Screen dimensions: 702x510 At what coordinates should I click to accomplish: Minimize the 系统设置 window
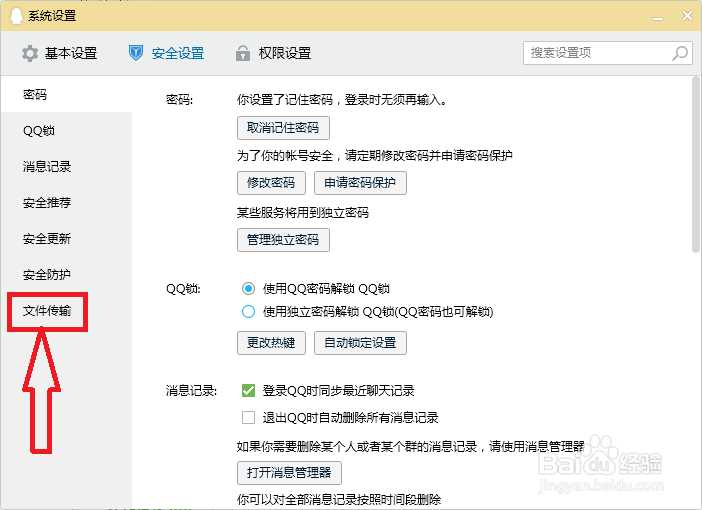point(658,17)
